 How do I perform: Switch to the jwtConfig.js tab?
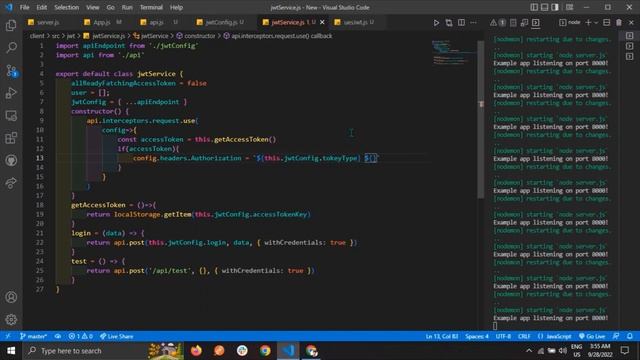pos(222,22)
